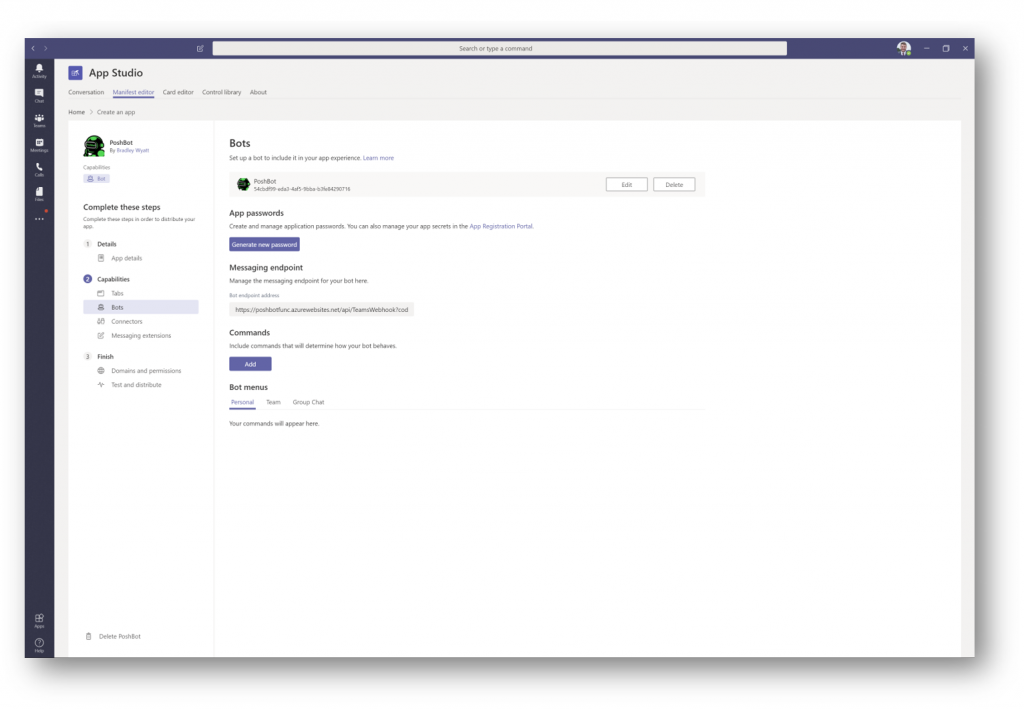Open the Tabs capability step

coord(117,293)
